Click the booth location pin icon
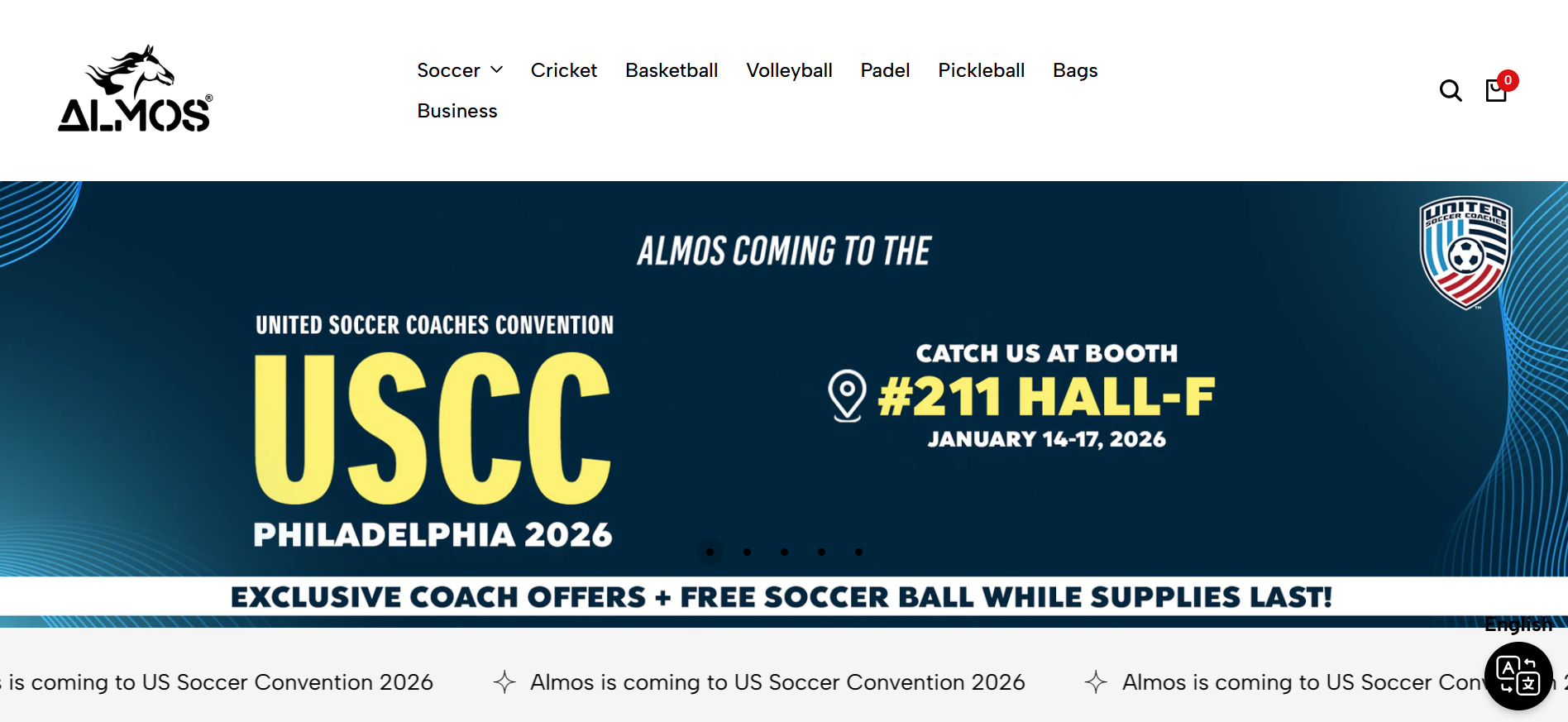 click(x=847, y=395)
